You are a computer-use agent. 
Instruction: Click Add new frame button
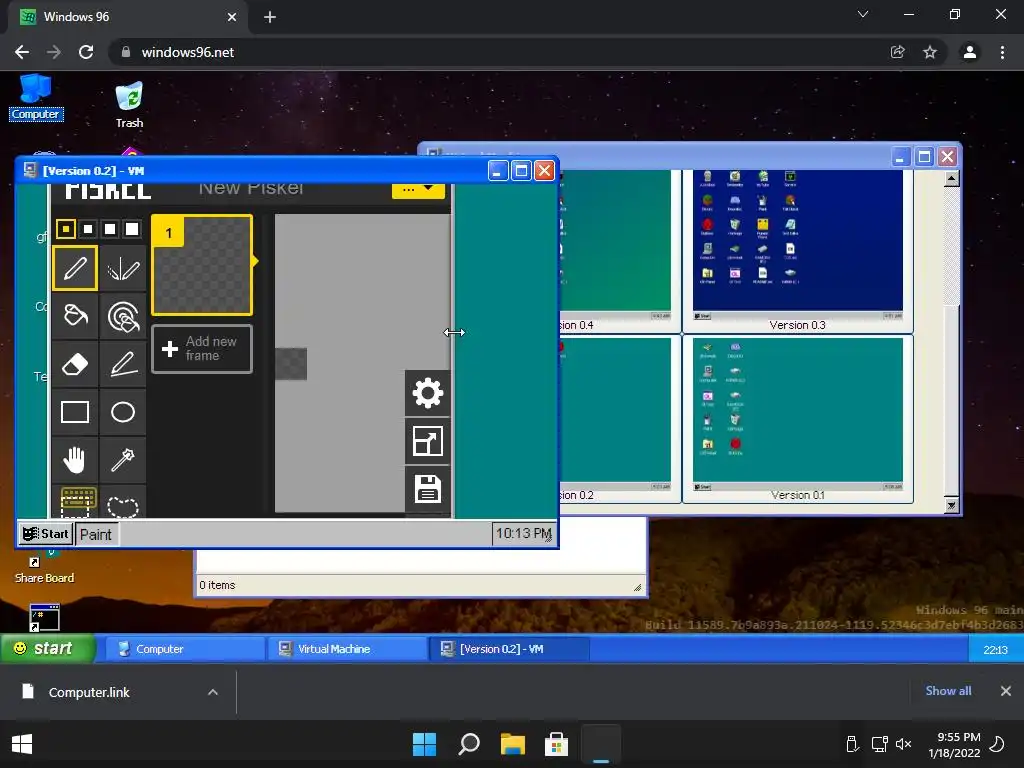pos(202,349)
